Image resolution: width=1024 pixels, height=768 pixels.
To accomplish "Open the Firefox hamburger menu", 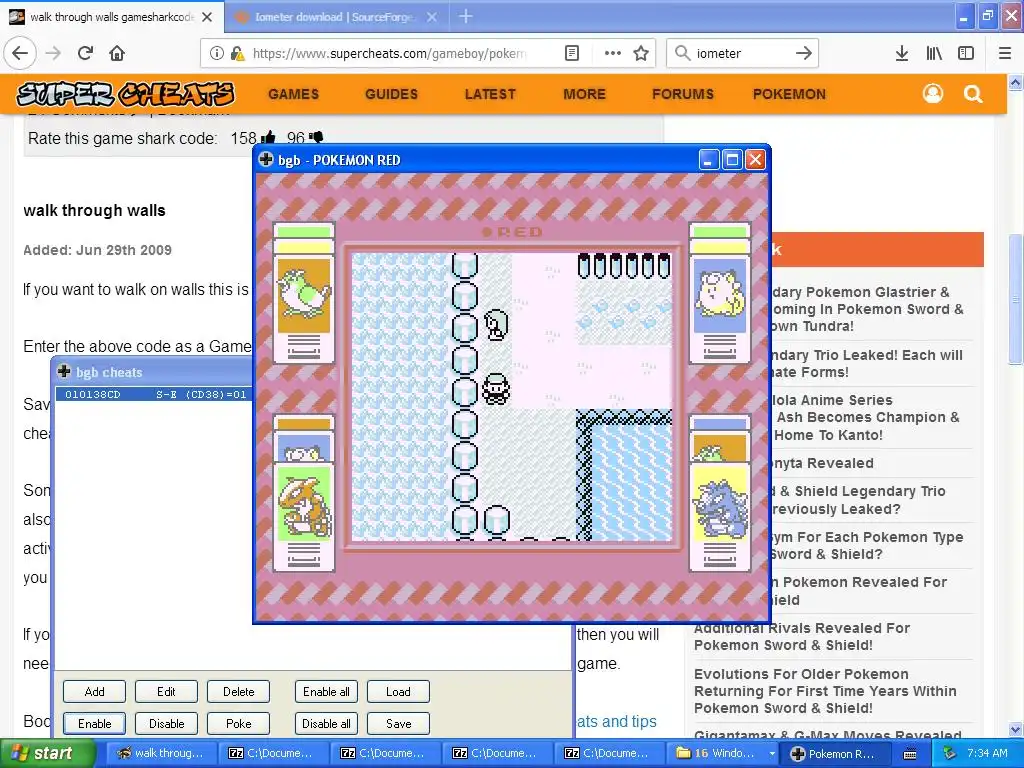I will point(1005,53).
